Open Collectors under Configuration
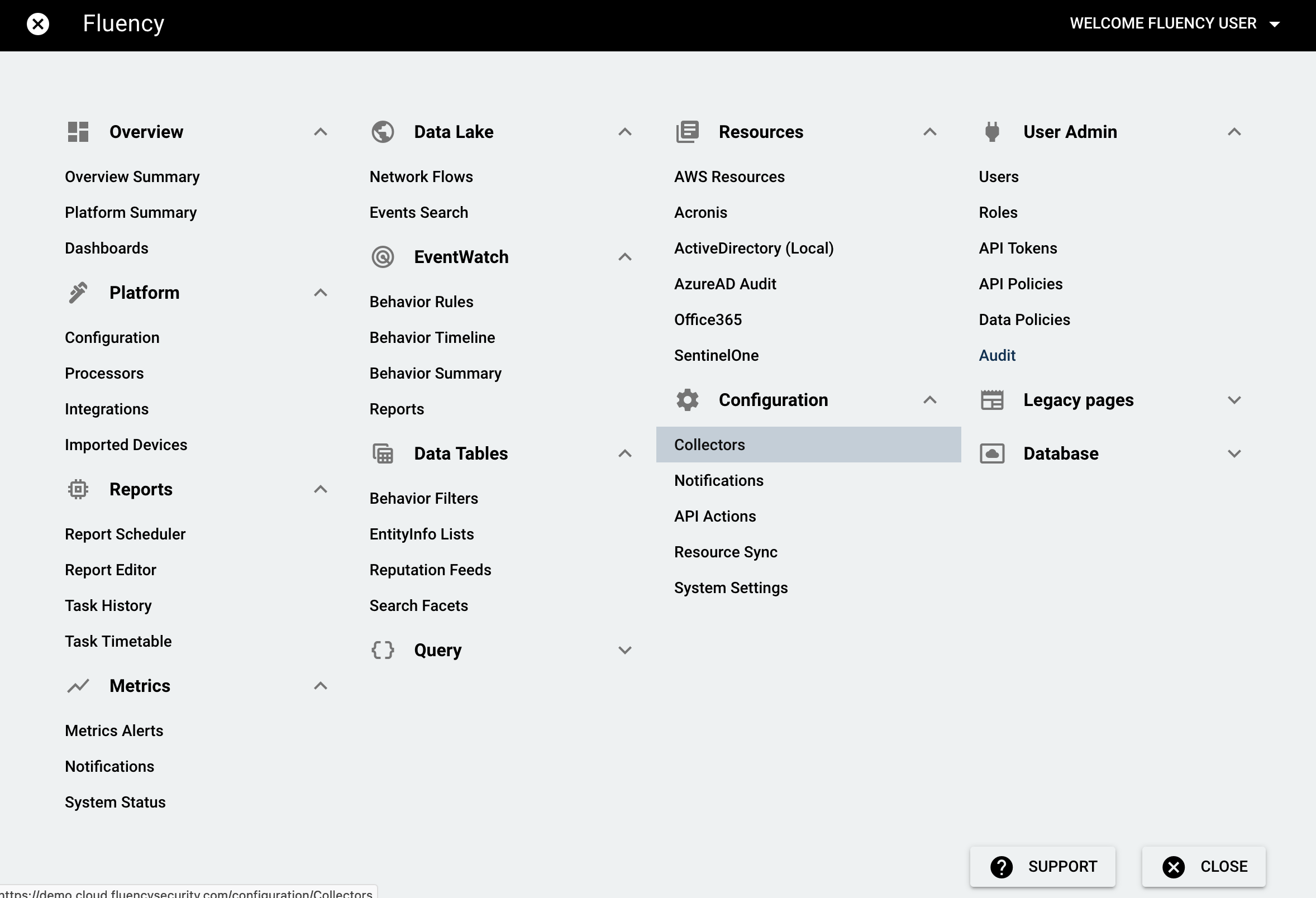Viewport: 1316px width, 898px height. pos(709,445)
